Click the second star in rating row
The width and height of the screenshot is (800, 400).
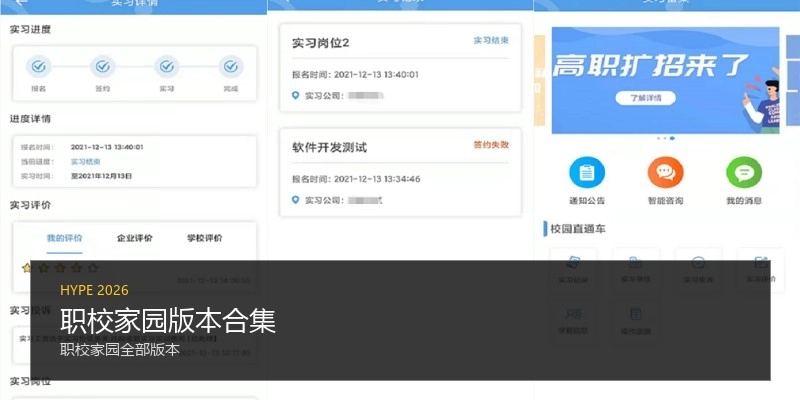click(x=44, y=268)
